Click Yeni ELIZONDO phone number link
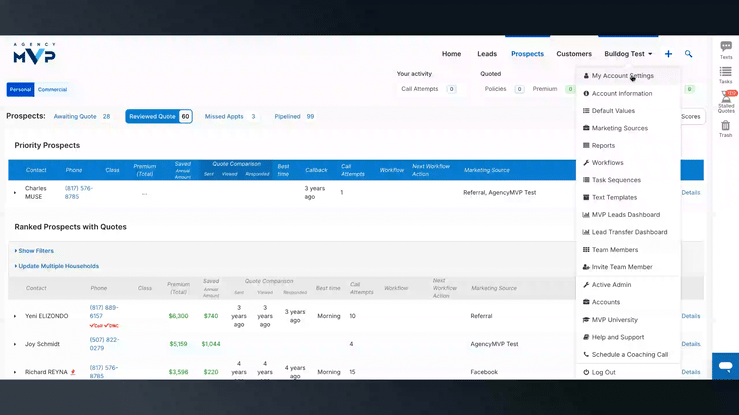This screenshot has width=739, height=415. (104, 312)
